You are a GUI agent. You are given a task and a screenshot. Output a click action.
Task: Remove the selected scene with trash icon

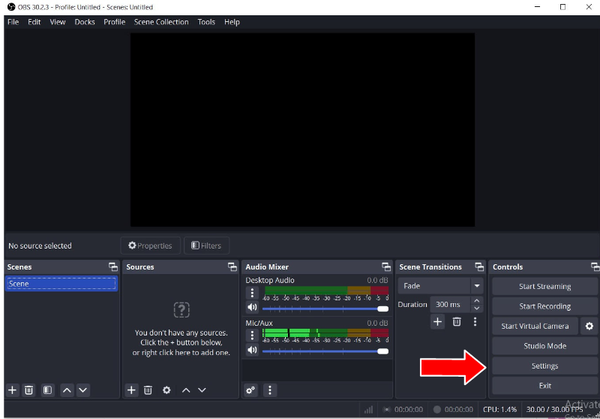click(x=30, y=390)
